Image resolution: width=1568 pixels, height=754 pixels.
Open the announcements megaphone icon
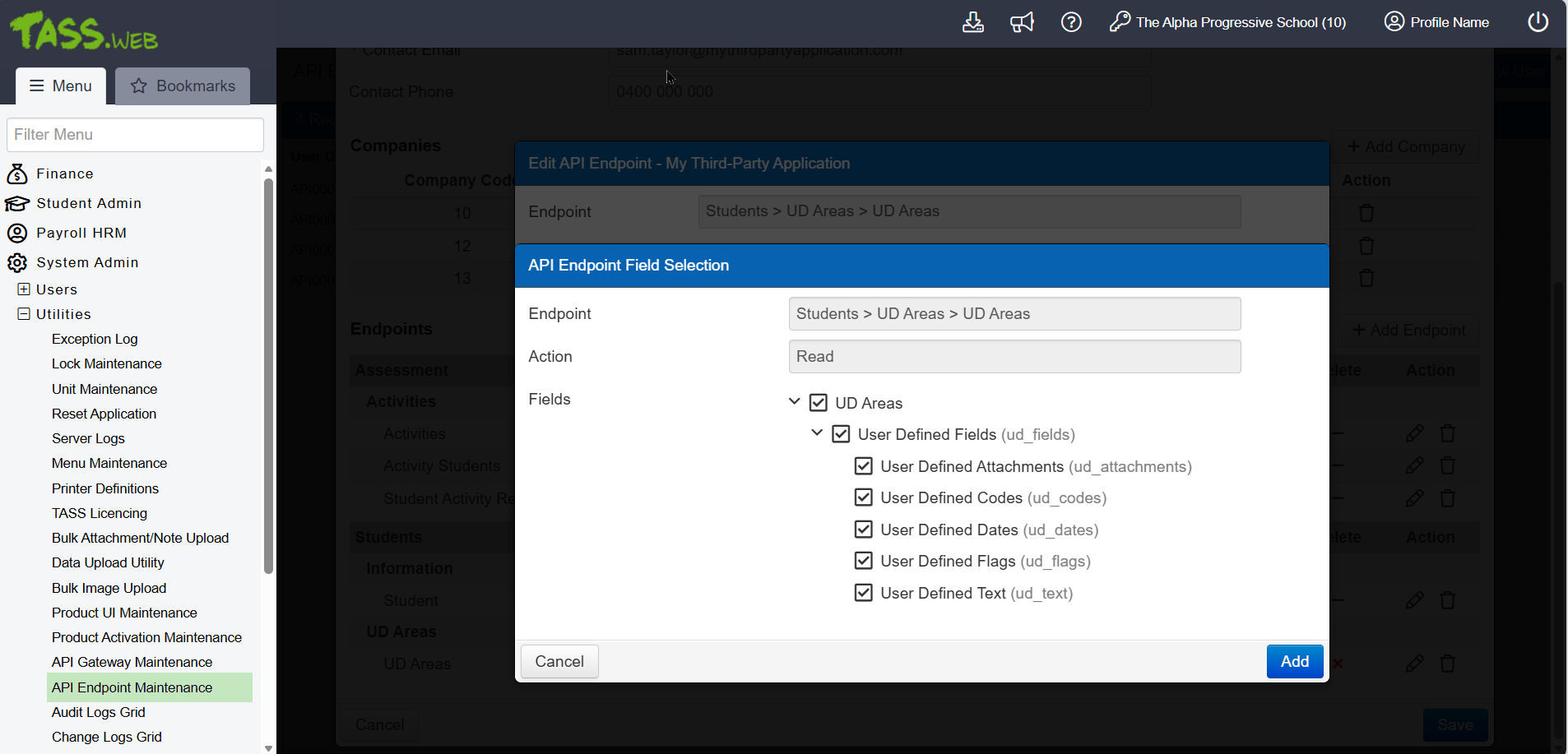pyautogui.click(x=1022, y=22)
